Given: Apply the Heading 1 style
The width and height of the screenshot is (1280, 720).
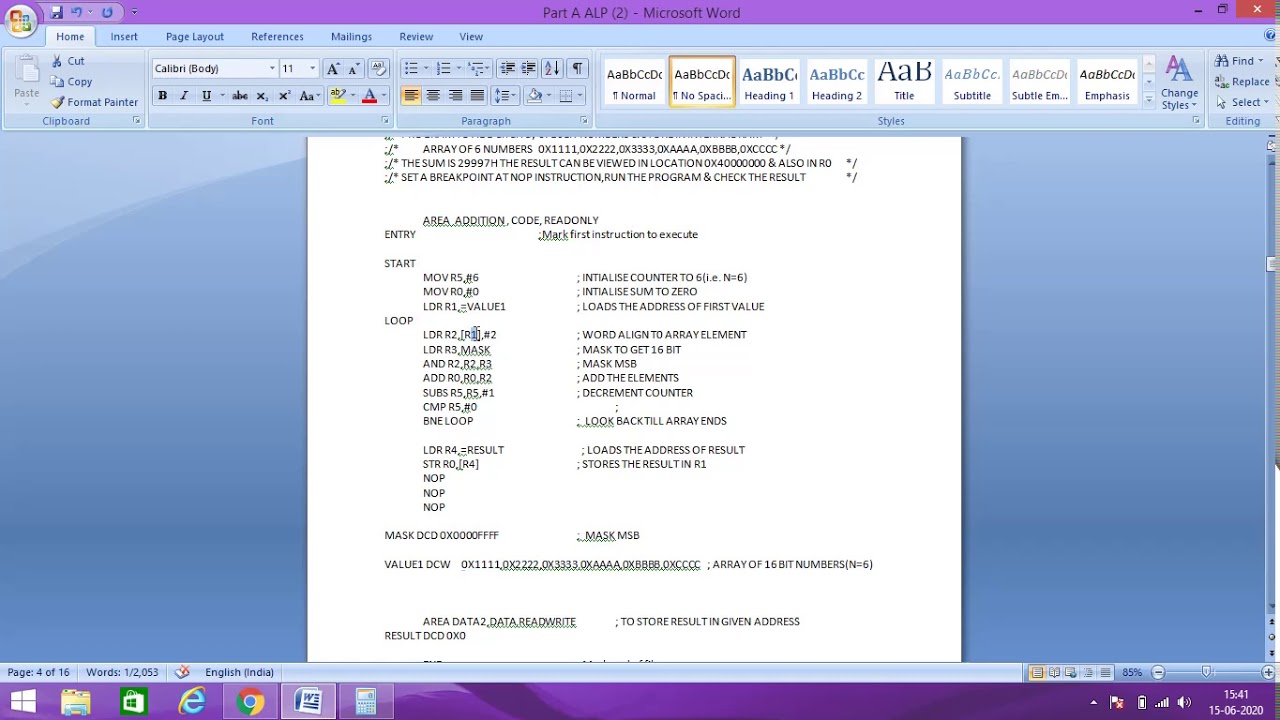Looking at the screenshot, I should (x=769, y=81).
